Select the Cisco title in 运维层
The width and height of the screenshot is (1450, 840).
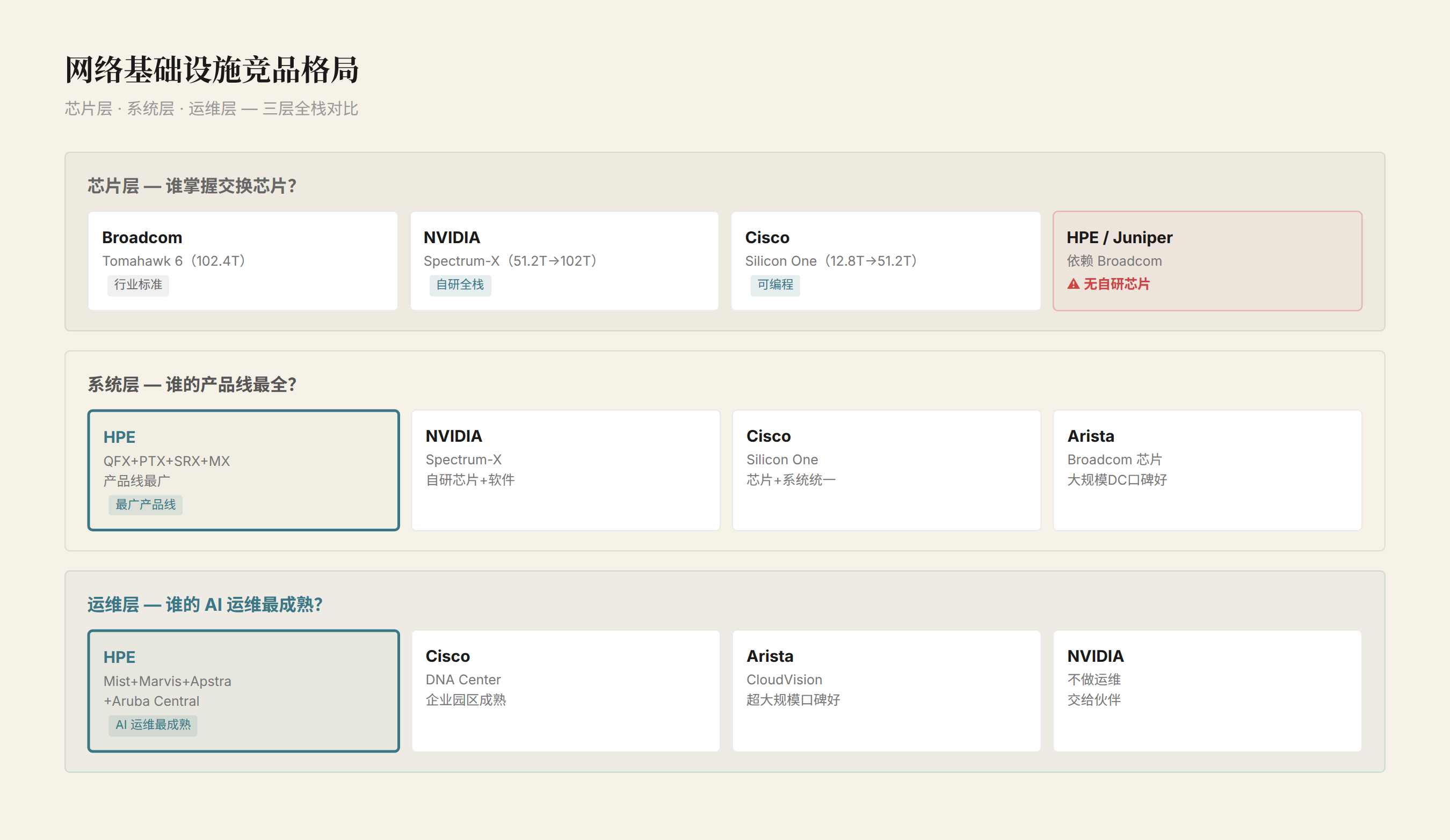coord(447,656)
